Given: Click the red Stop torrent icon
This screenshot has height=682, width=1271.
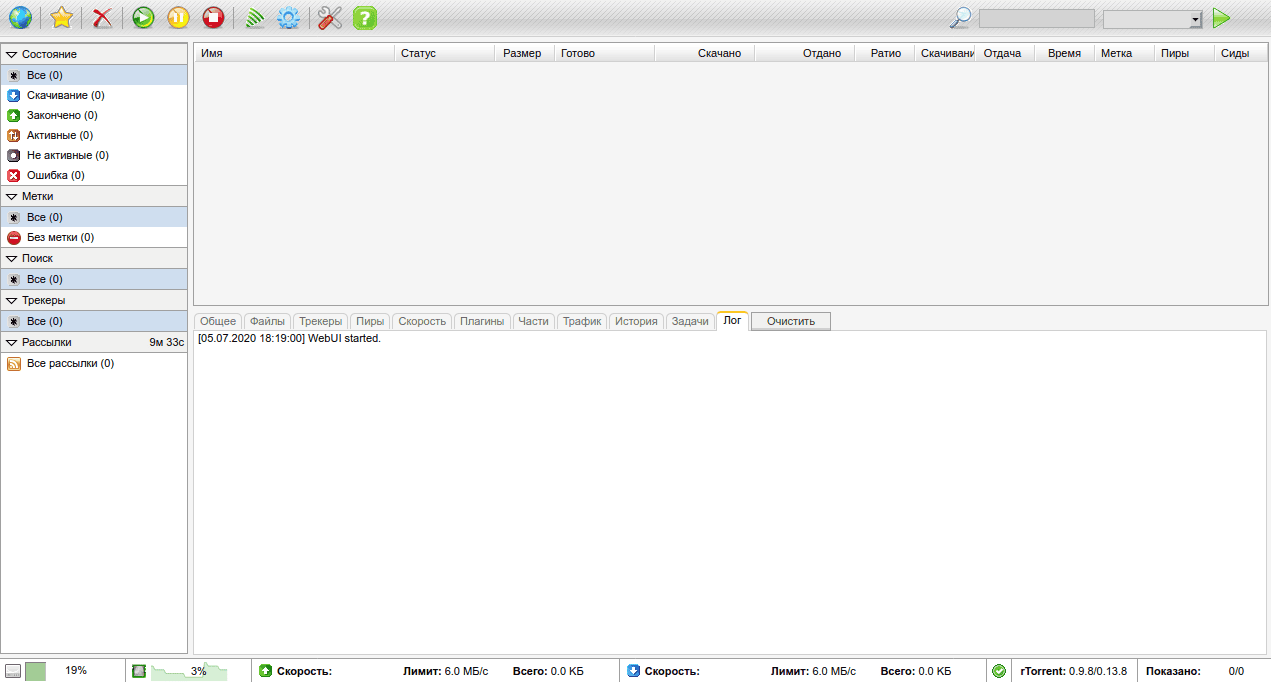Looking at the screenshot, I should (x=213, y=17).
